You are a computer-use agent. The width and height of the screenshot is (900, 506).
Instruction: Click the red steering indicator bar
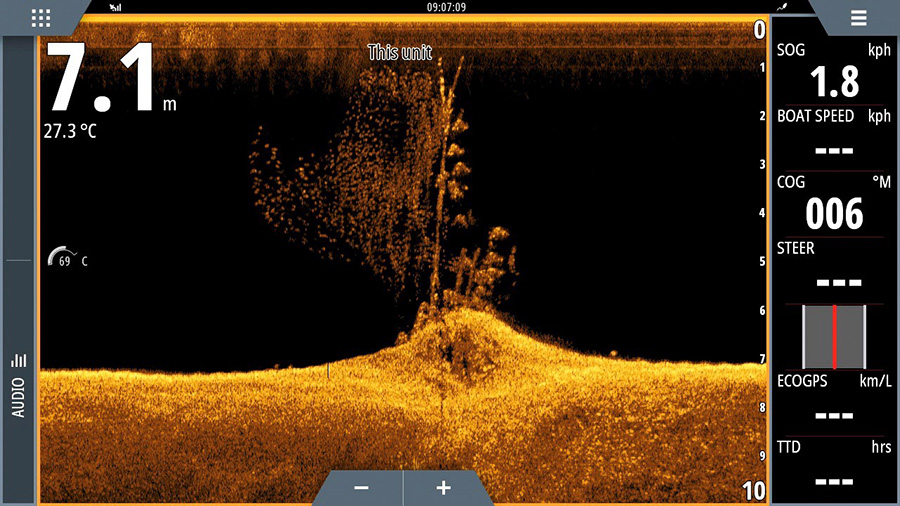pos(834,336)
